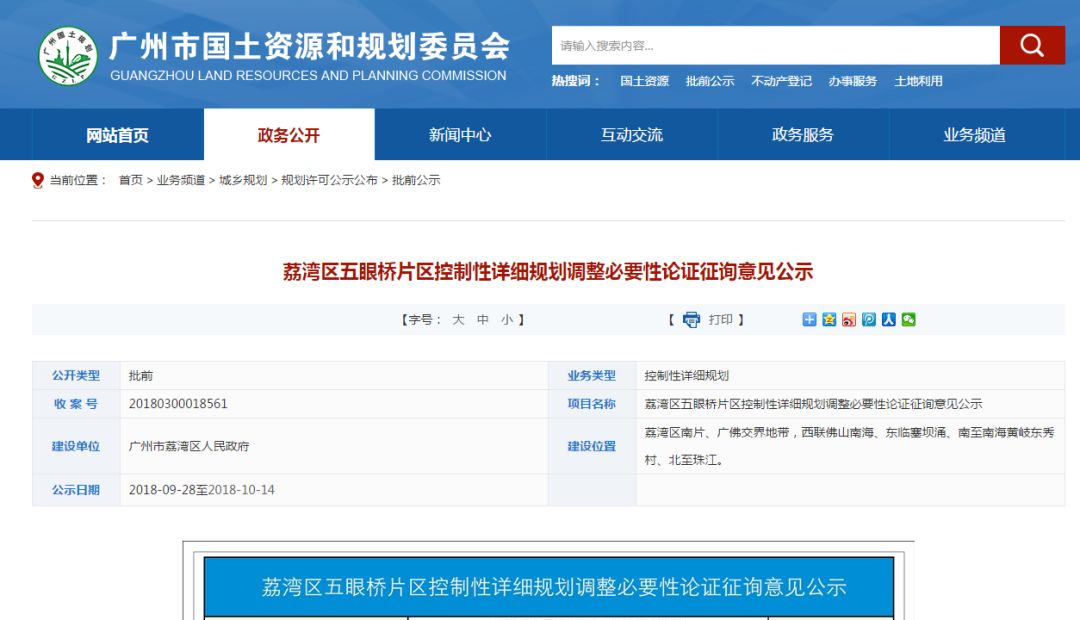Viewport: 1080px width, 620px height.
Task: Click hot keyword 土地利用
Action: pyautogui.click(x=918, y=81)
